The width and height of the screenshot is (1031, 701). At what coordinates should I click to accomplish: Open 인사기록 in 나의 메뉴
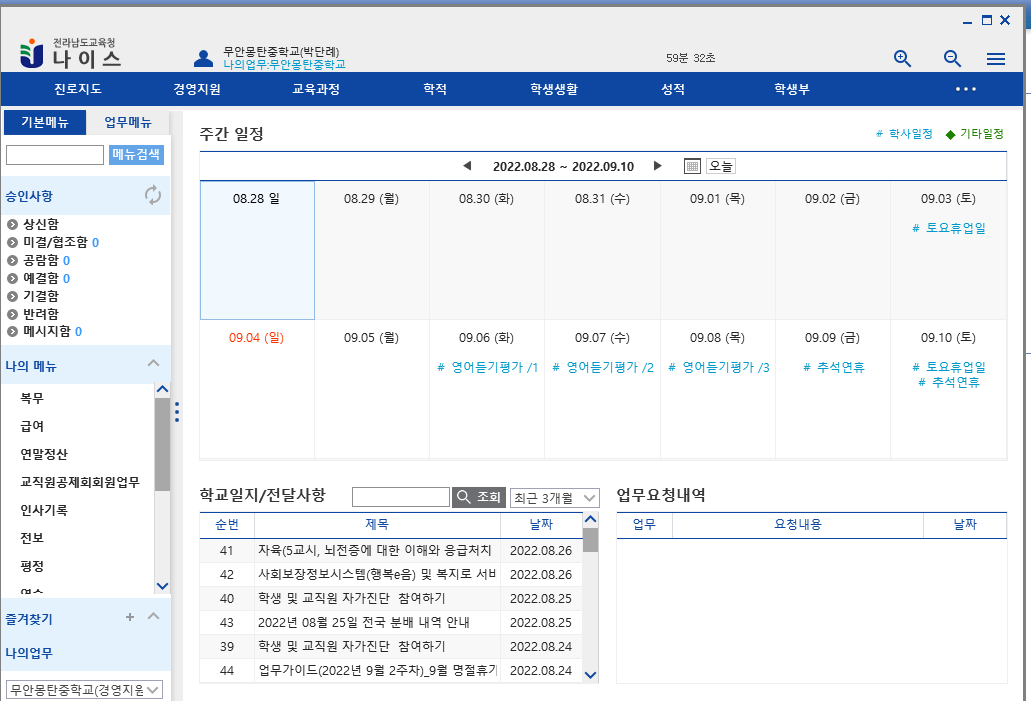[43, 510]
